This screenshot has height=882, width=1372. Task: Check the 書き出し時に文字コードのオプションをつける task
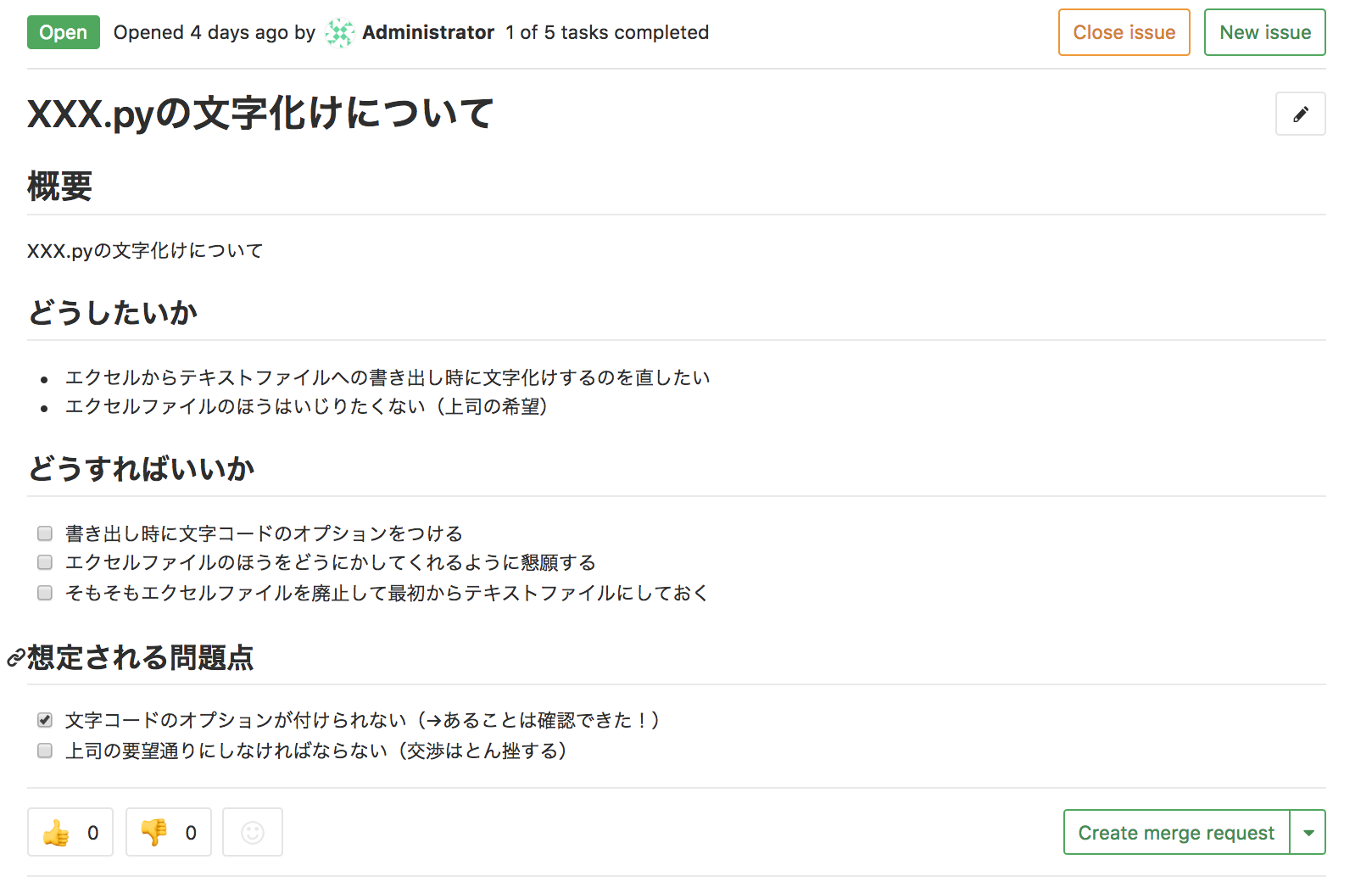pyautogui.click(x=45, y=533)
